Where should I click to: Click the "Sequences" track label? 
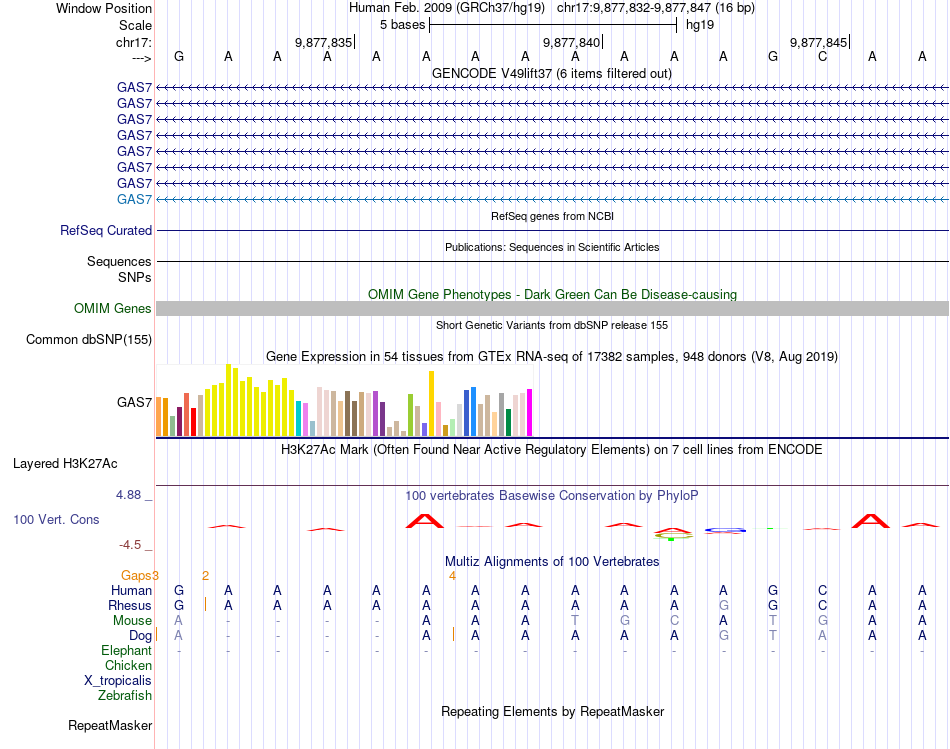tap(119, 261)
